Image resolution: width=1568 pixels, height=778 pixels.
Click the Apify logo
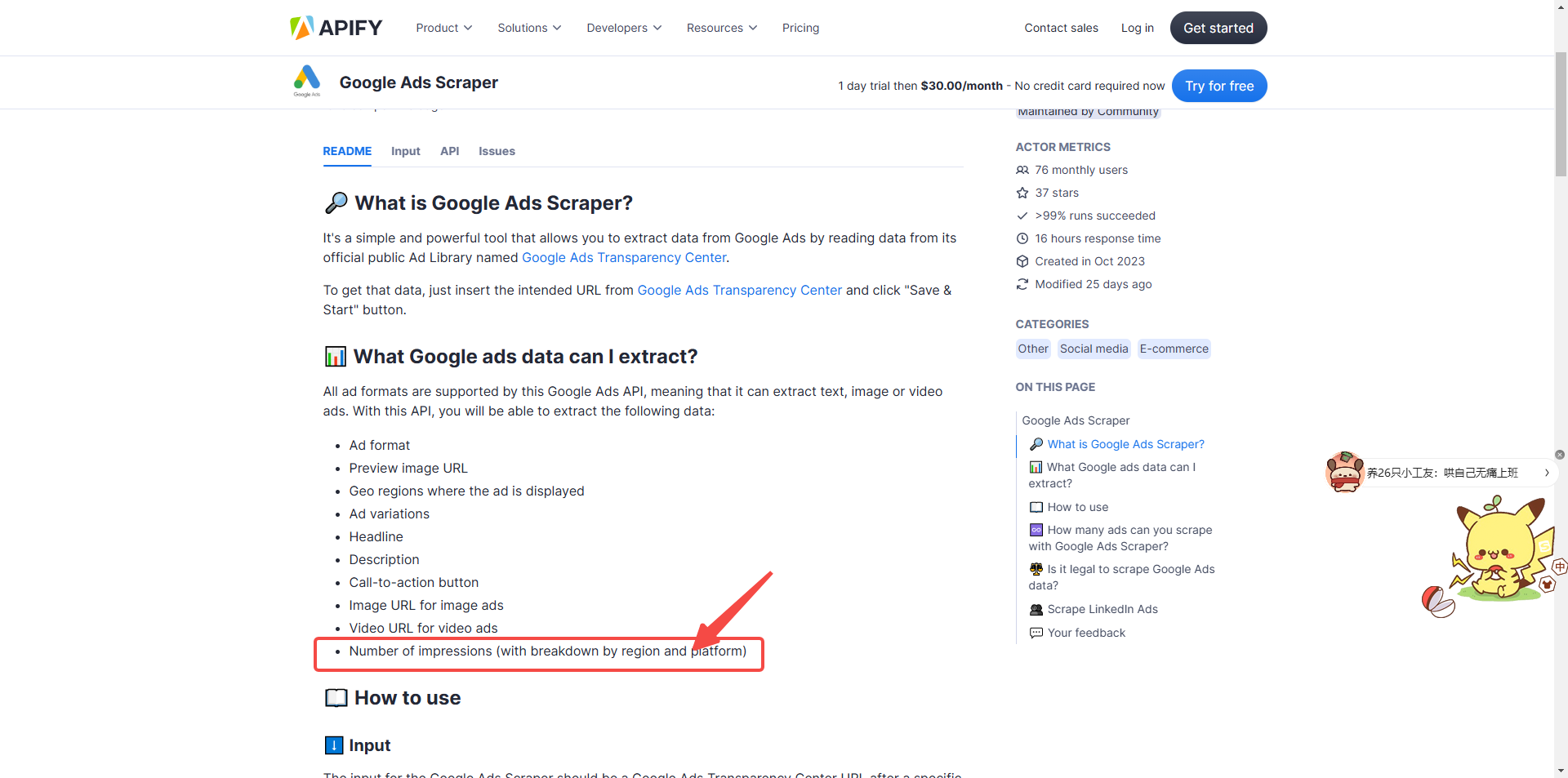(335, 27)
